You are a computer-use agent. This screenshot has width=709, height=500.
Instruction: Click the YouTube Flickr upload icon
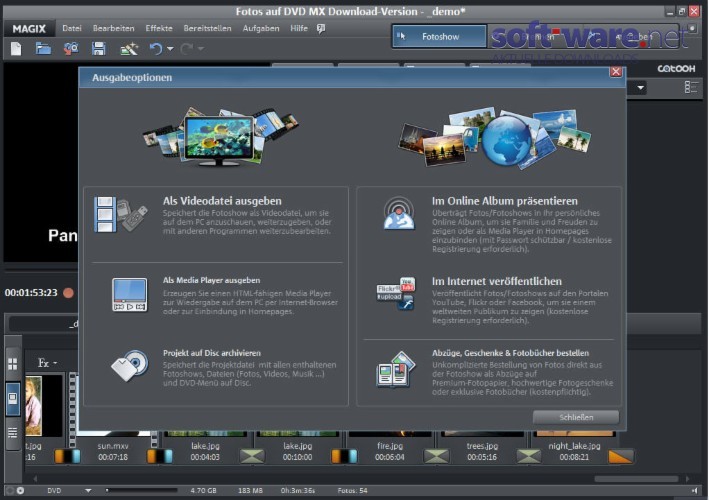click(x=396, y=294)
